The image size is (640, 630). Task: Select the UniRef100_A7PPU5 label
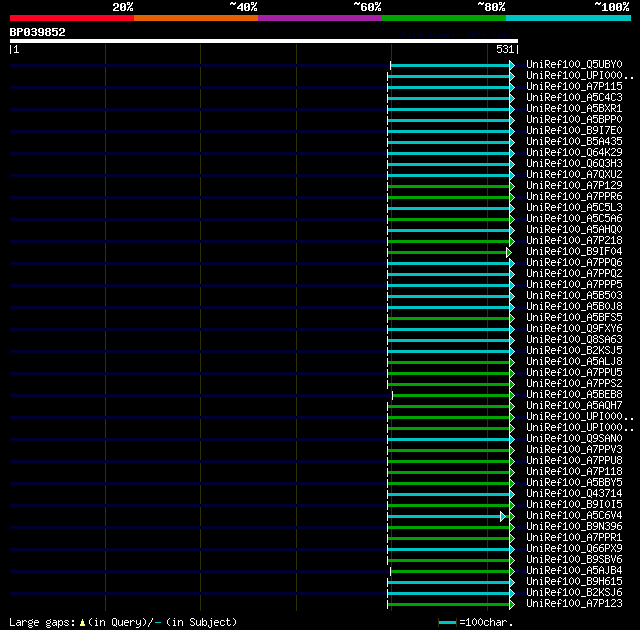pos(574,373)
